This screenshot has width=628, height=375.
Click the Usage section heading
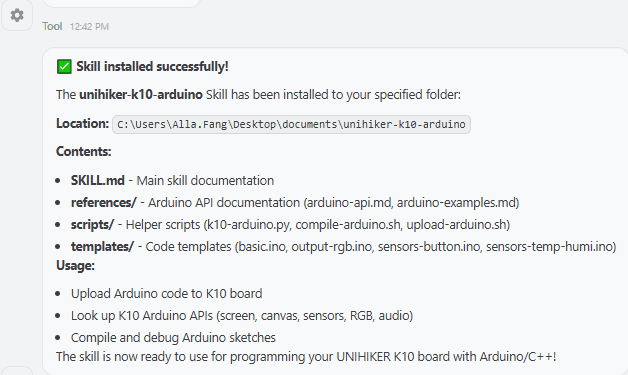coord(75,266)
